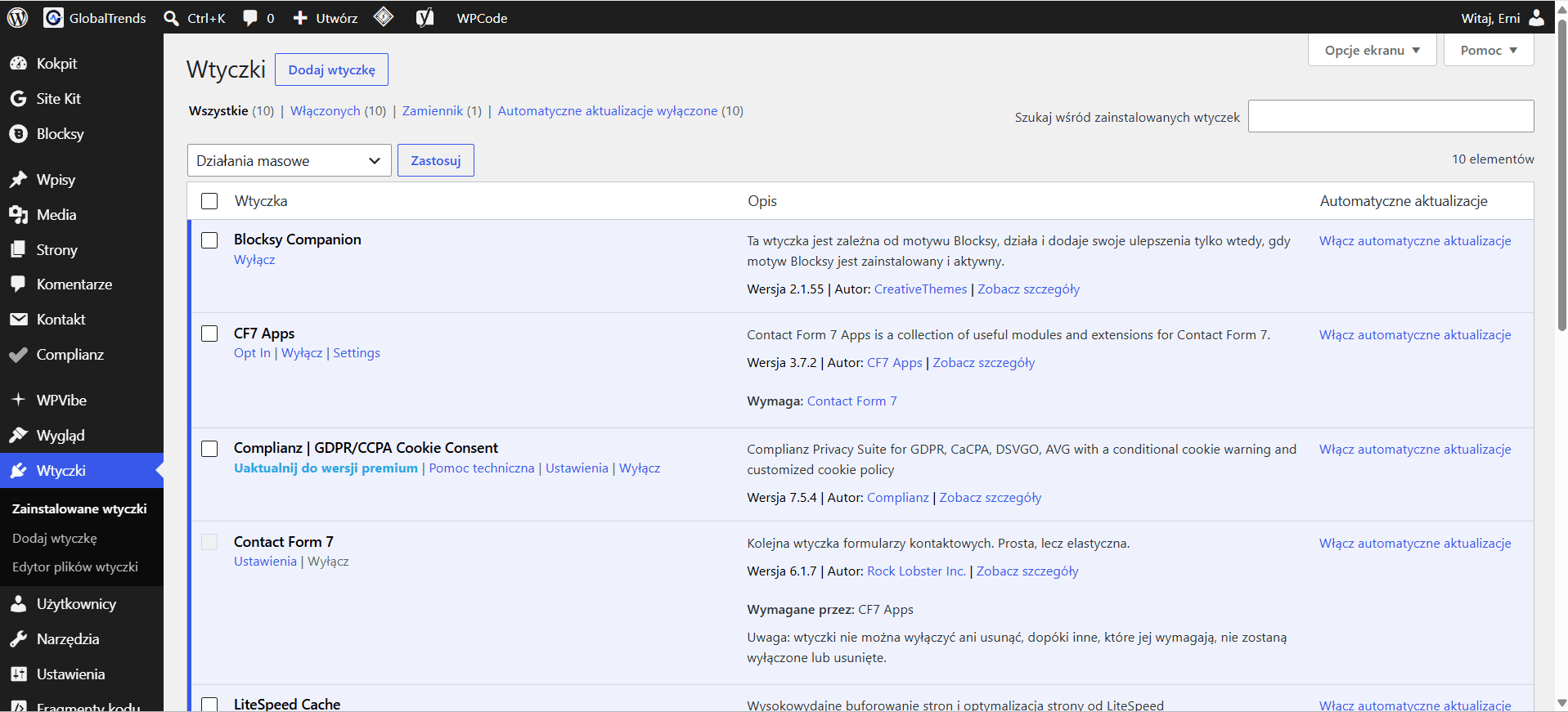Open the Yoast SEO icon
Image resolution: width=1568 pixels, height=712 pixels.
coord(425,17)
